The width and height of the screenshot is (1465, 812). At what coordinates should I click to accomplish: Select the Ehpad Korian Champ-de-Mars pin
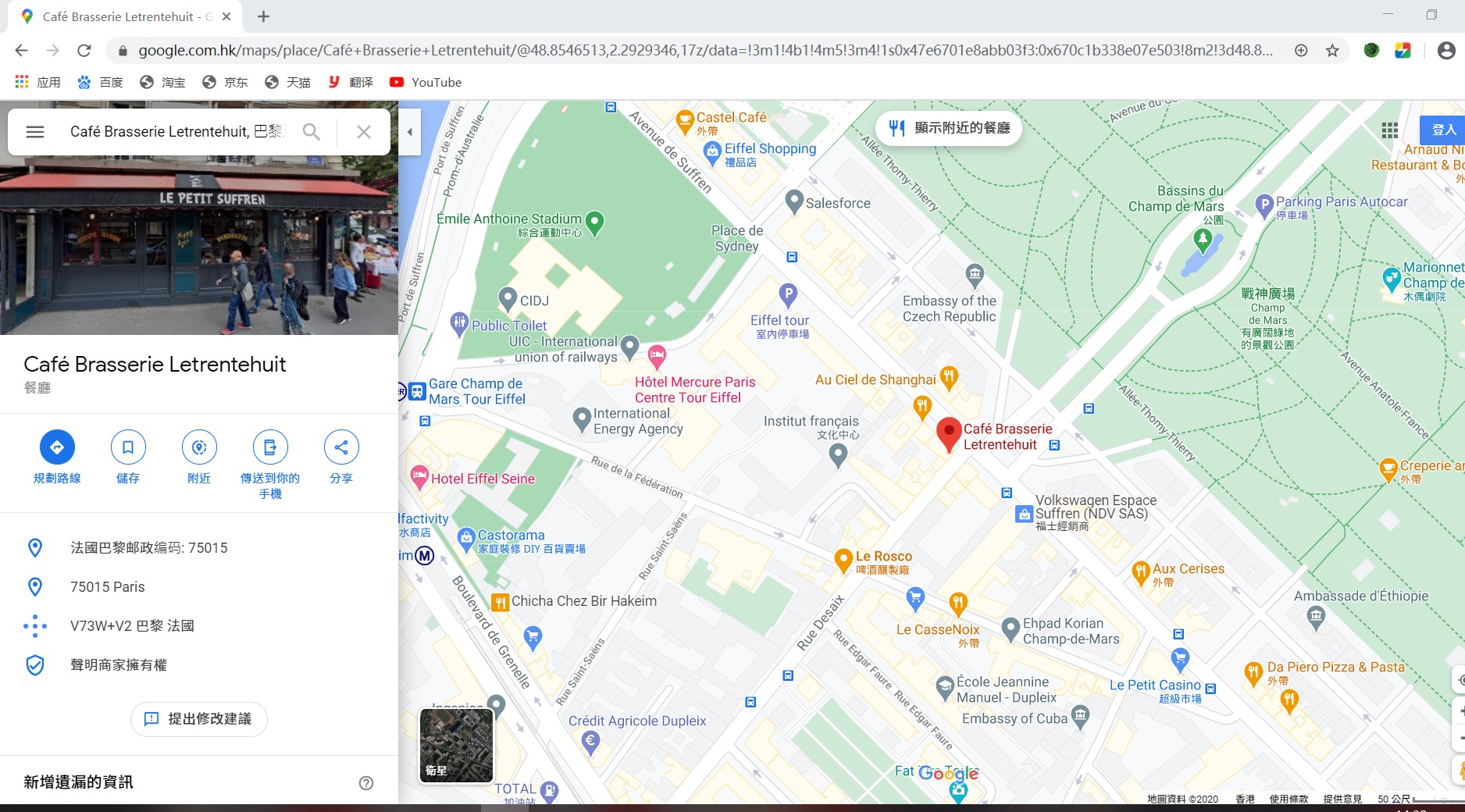click(1011, 629)
